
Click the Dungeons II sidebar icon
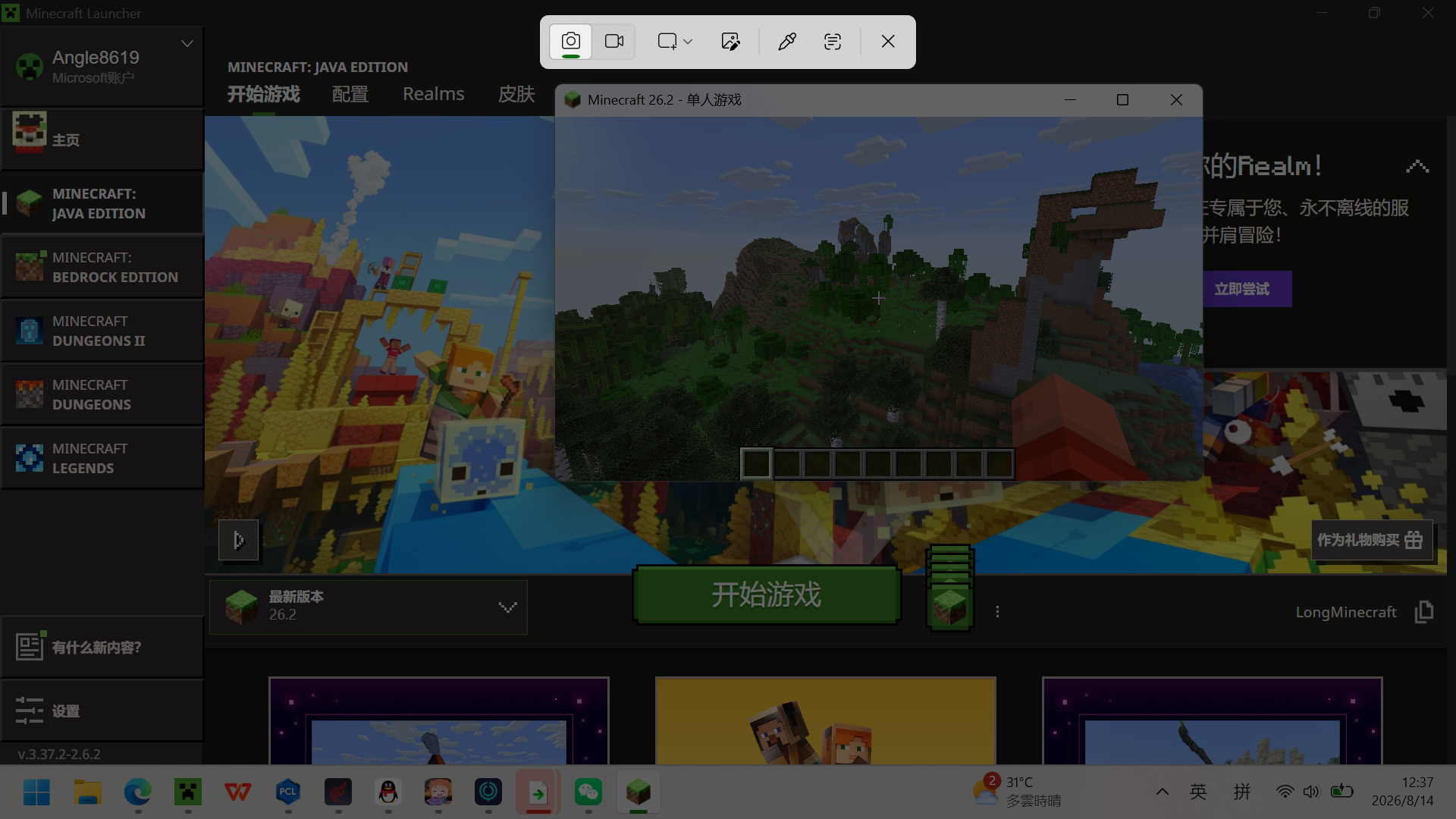click(30, 331)
